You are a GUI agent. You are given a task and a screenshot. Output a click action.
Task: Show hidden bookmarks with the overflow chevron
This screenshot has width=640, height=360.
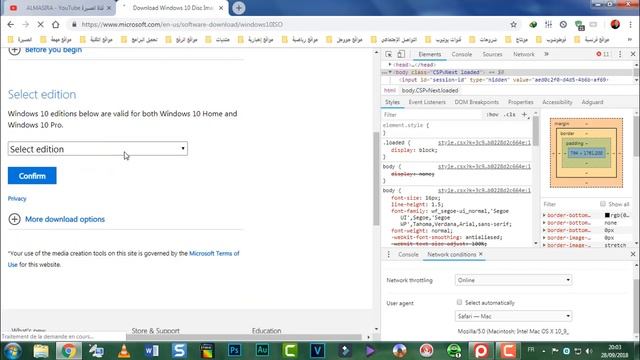pyautogui.click(x=630, y=40)
